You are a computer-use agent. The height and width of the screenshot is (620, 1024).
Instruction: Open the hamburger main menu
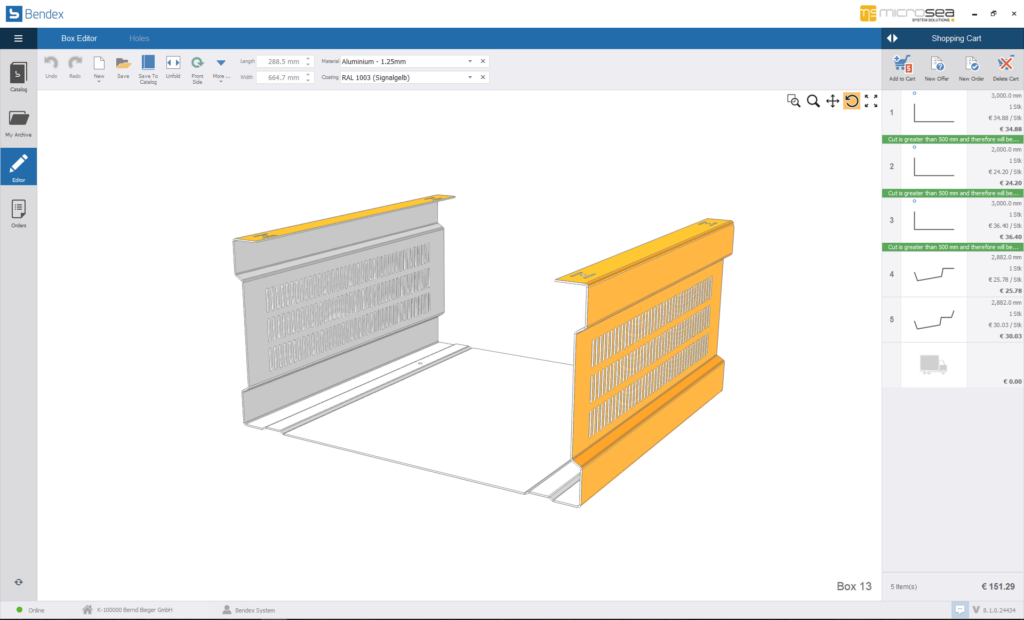[18, 38]
